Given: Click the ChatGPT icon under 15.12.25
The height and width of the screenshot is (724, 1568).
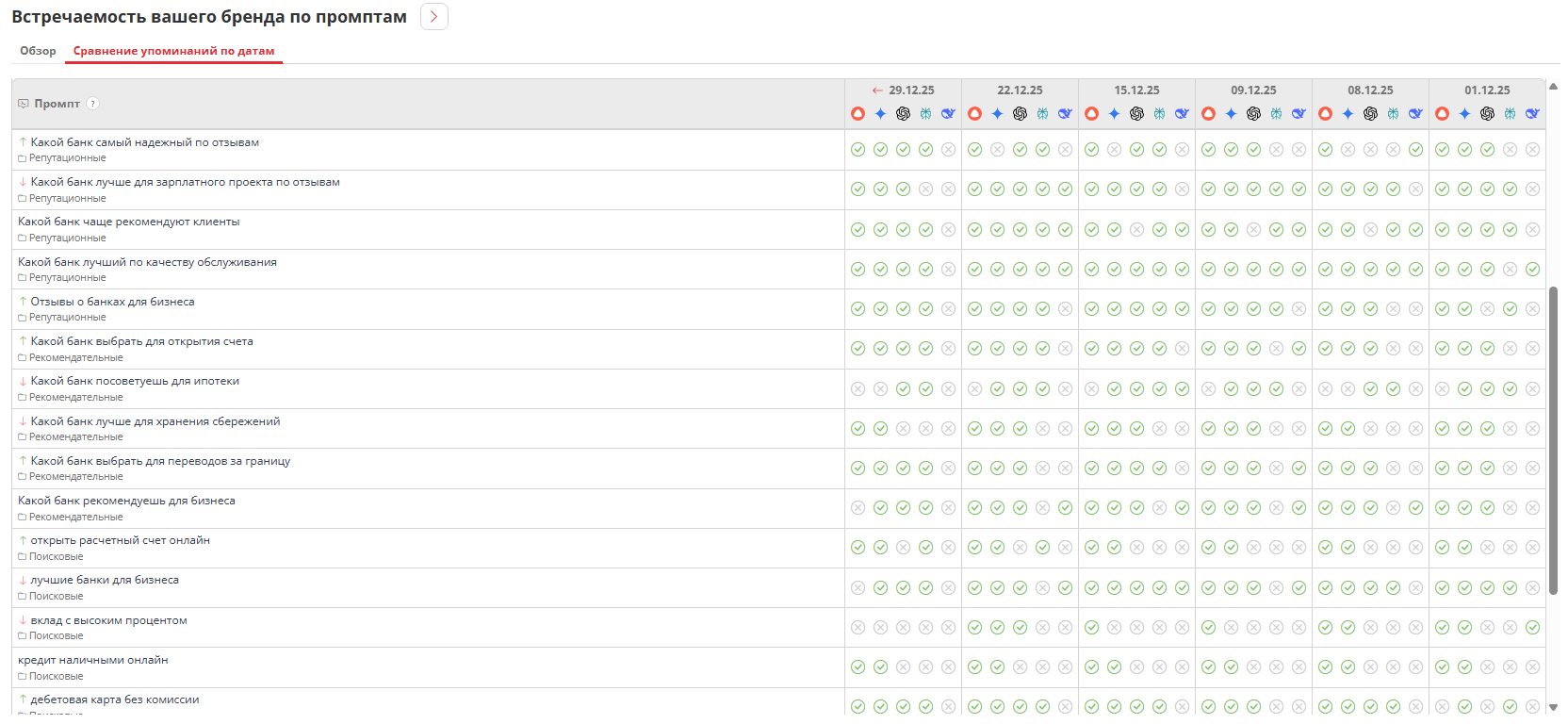Looking at the screenshot, I should coord(1136,114).
